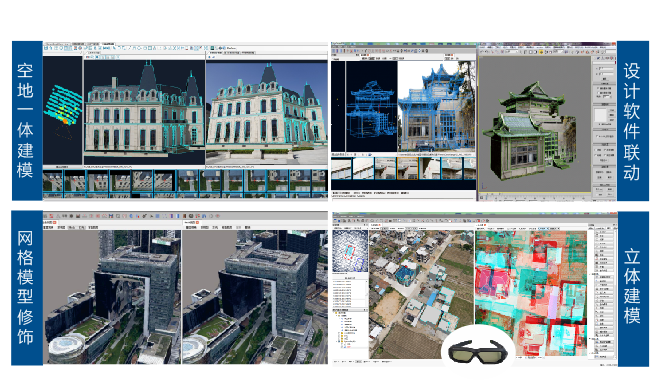Click the white color swatch in the 3ds Max panel
This screenshot has width=667, height=390.
pos(600,115)
